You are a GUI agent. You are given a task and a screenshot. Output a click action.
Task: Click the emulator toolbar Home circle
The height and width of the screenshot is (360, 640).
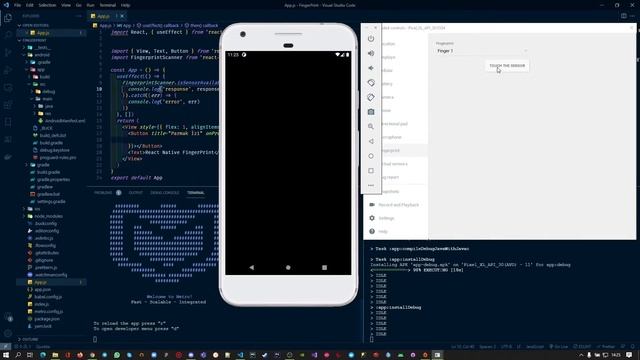[x=371, y=156]
